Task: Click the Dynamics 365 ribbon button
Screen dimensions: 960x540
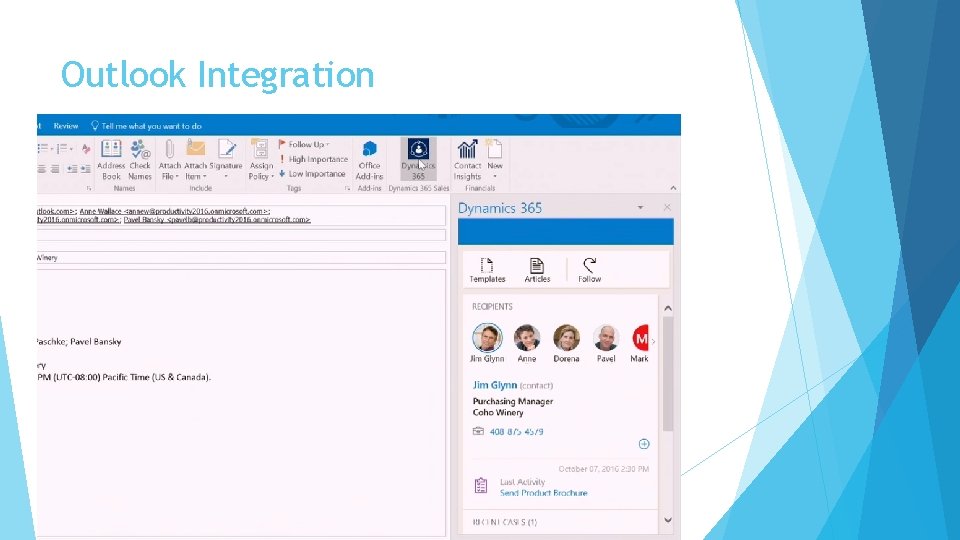Action: click(418, 159)
